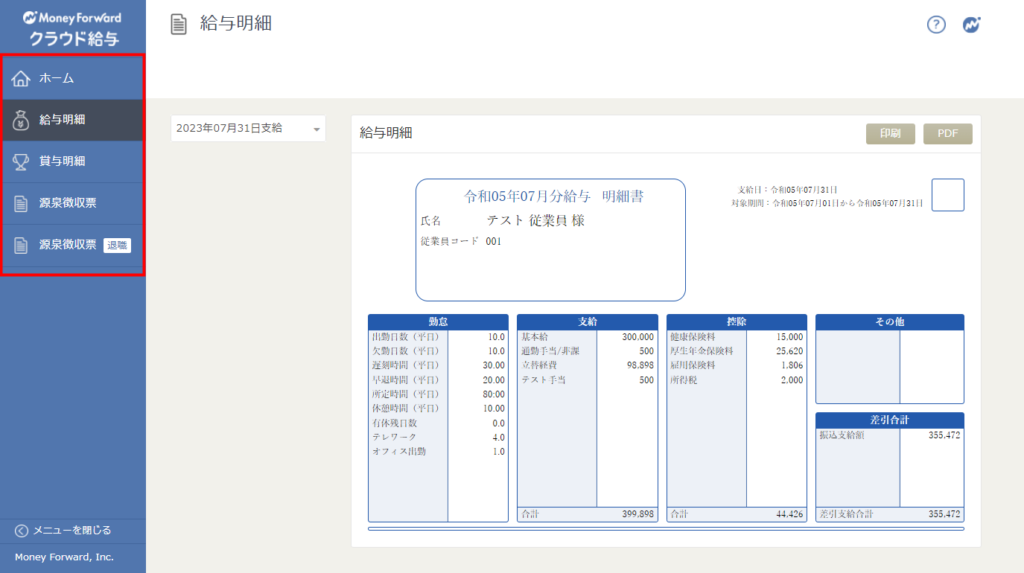This screenshot has width=1024, height=573.
Task: Click the 差引合計 section header
Action: [x=889, y=419]
